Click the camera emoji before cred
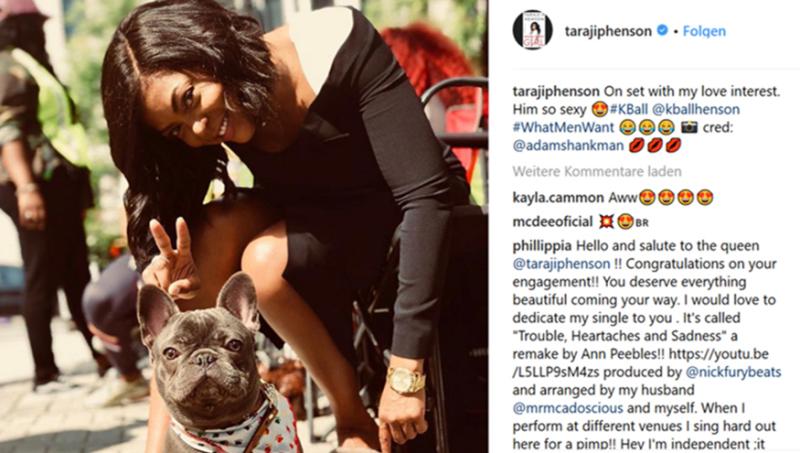800x453 pixels. 689,127
